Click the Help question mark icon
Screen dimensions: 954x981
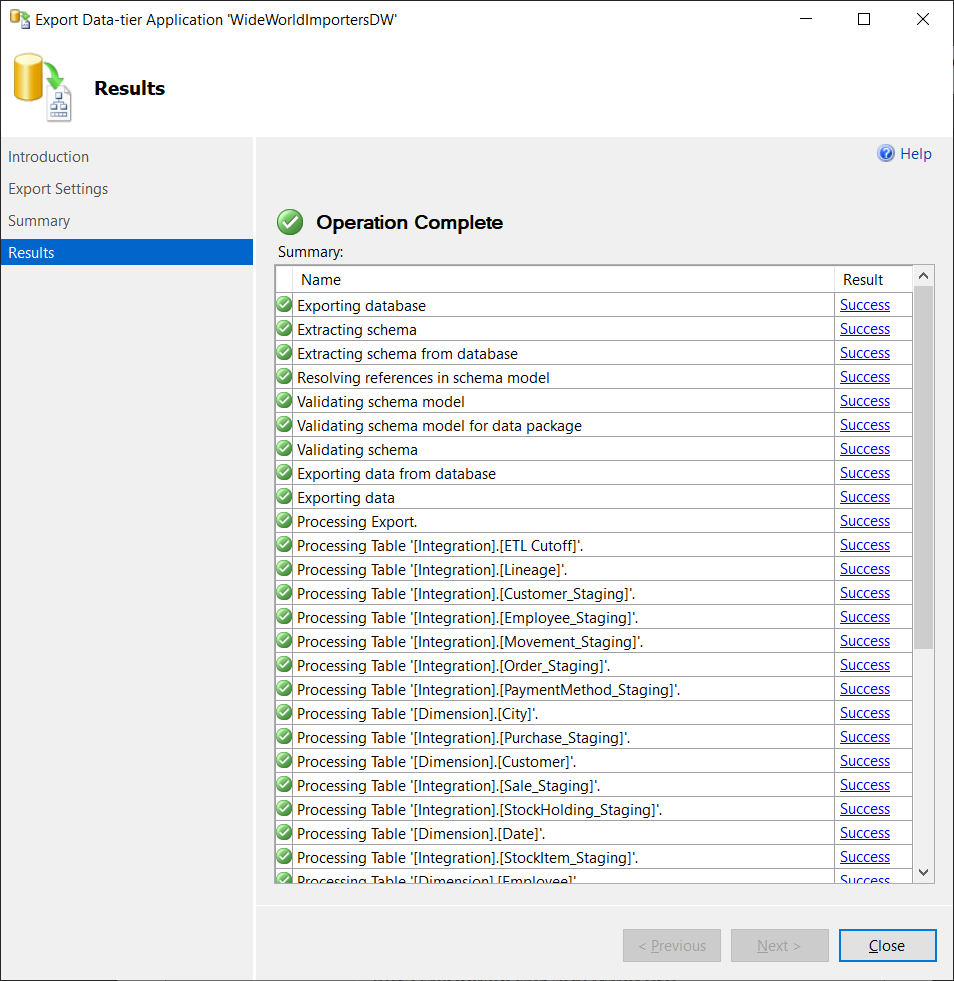tap(886, 153)
